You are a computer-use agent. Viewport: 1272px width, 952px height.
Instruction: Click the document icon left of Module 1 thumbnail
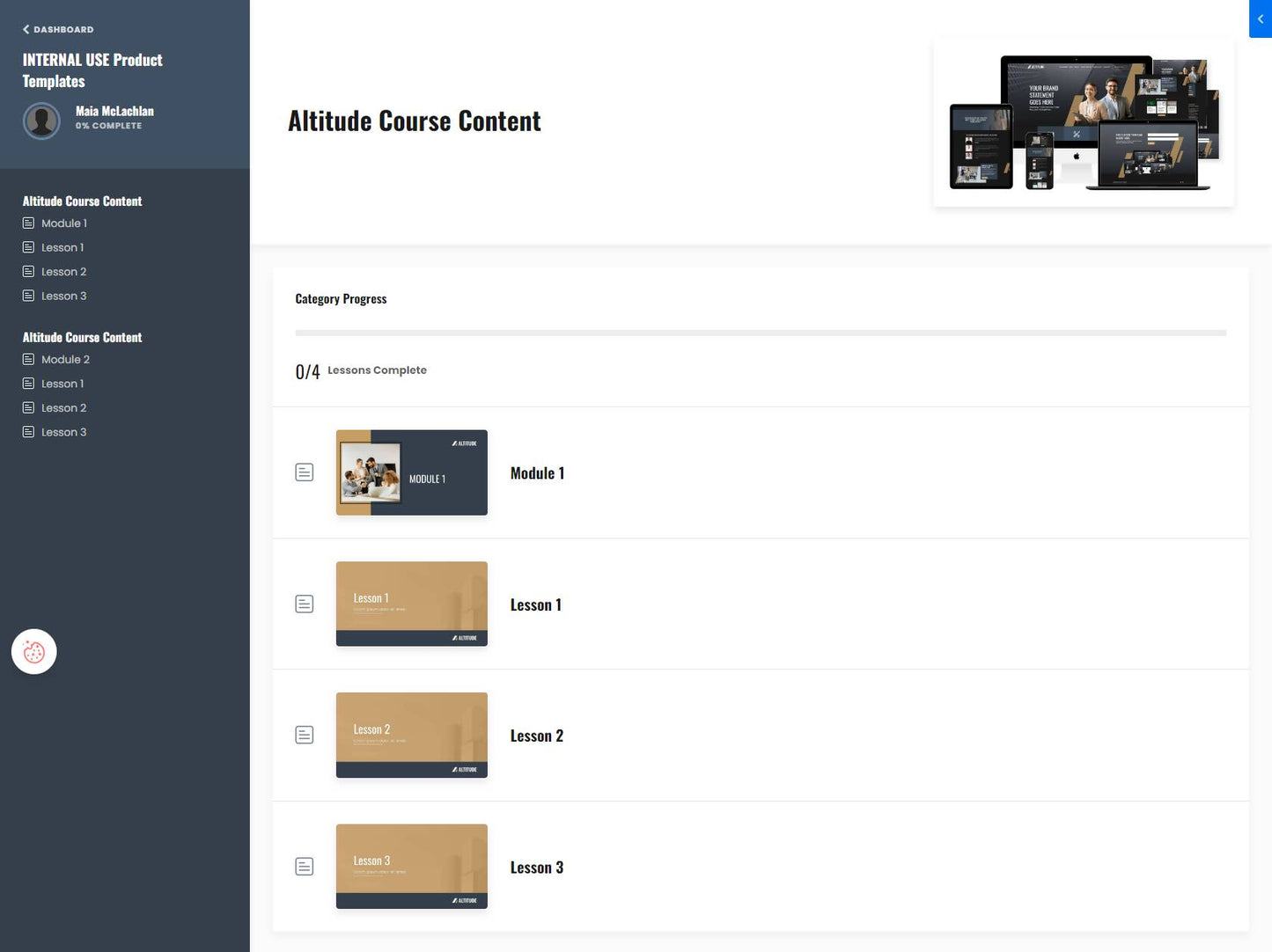click(305, 472)
